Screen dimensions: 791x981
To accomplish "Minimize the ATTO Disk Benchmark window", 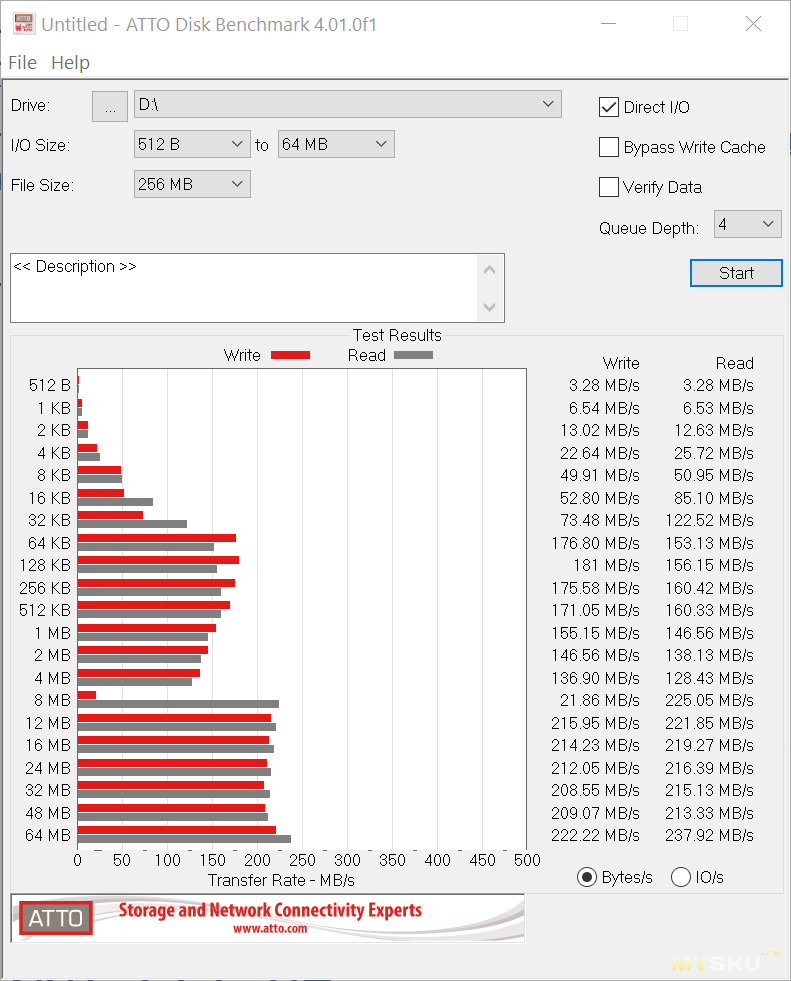I will [x=608, y=24].
